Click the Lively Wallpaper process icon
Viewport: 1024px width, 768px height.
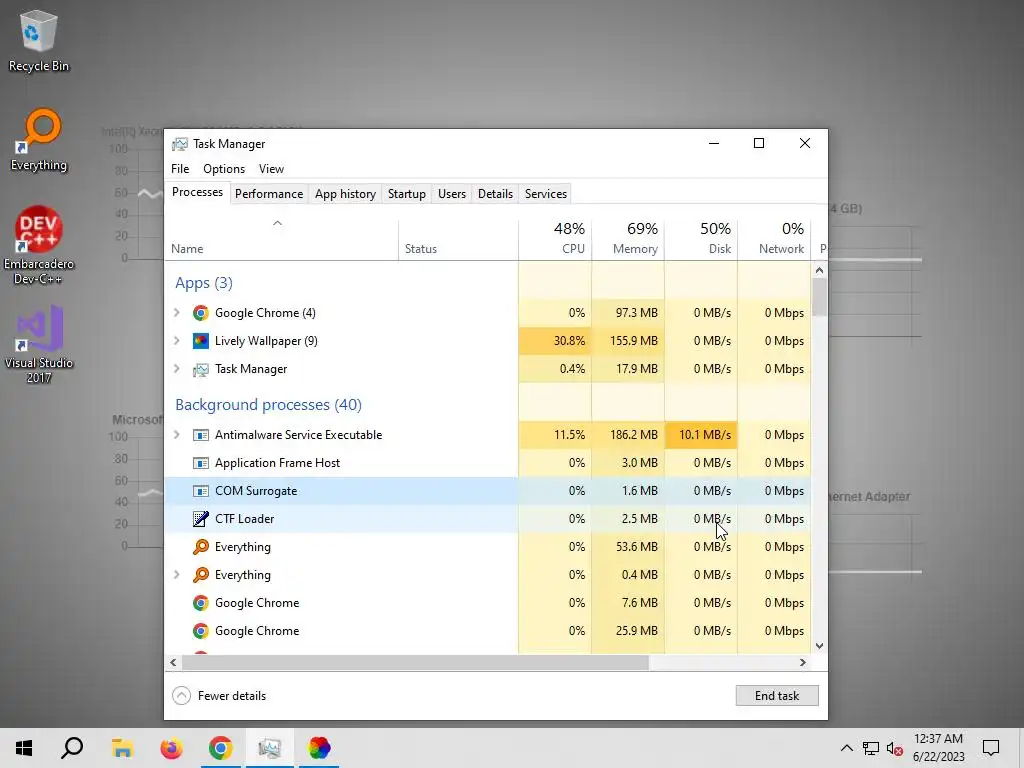pos(200,341)
